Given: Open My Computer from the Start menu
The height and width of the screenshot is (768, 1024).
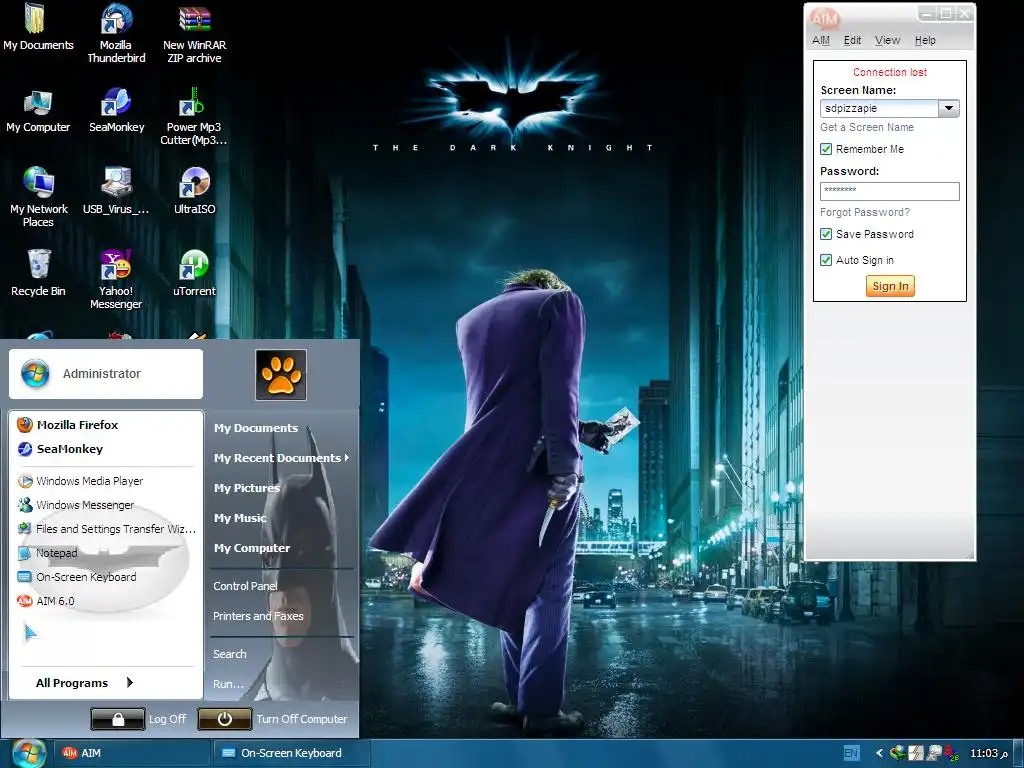Looking at the screenshot, I should [251, 548].
